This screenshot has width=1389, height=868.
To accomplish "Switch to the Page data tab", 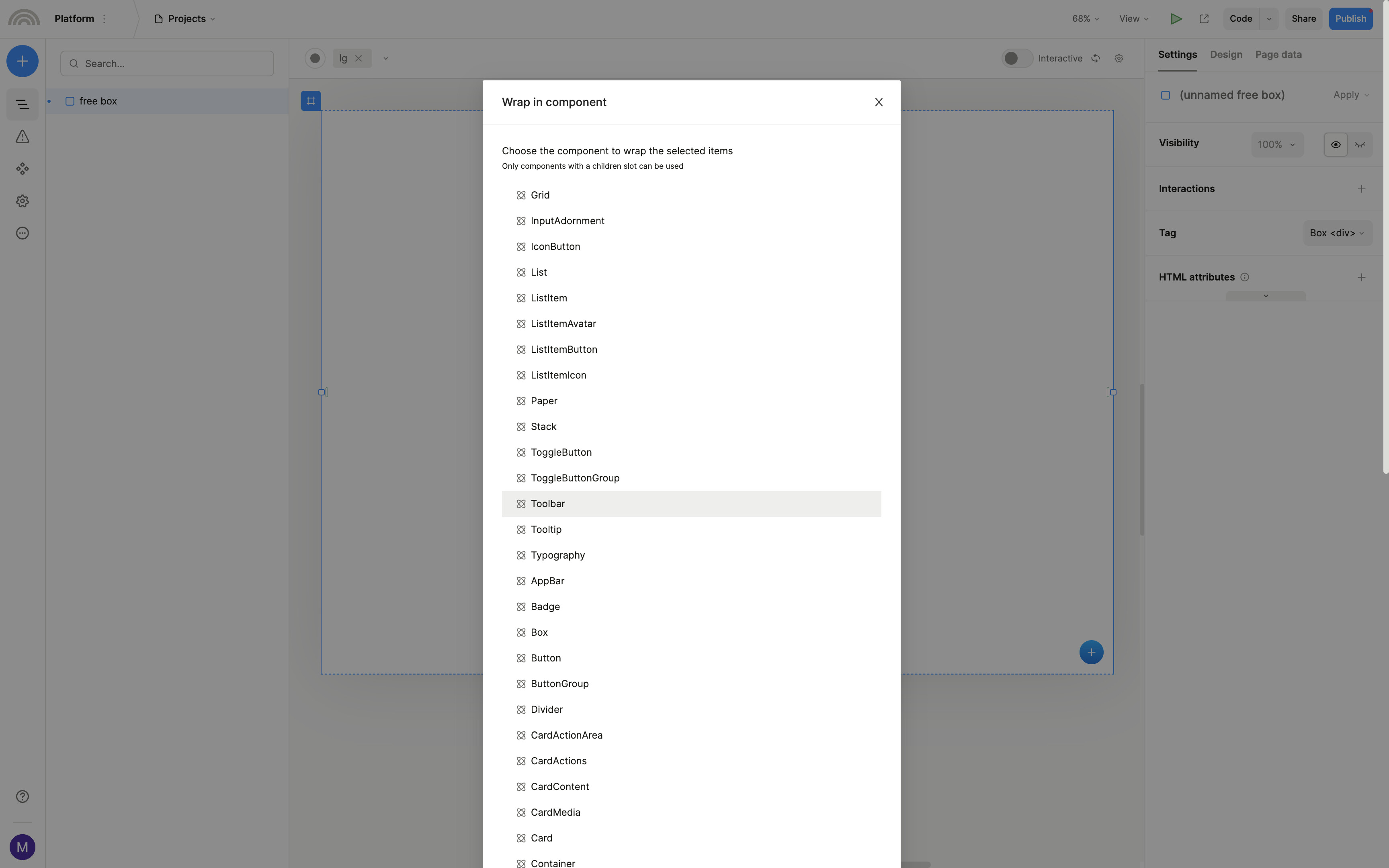I will 1278,55.
